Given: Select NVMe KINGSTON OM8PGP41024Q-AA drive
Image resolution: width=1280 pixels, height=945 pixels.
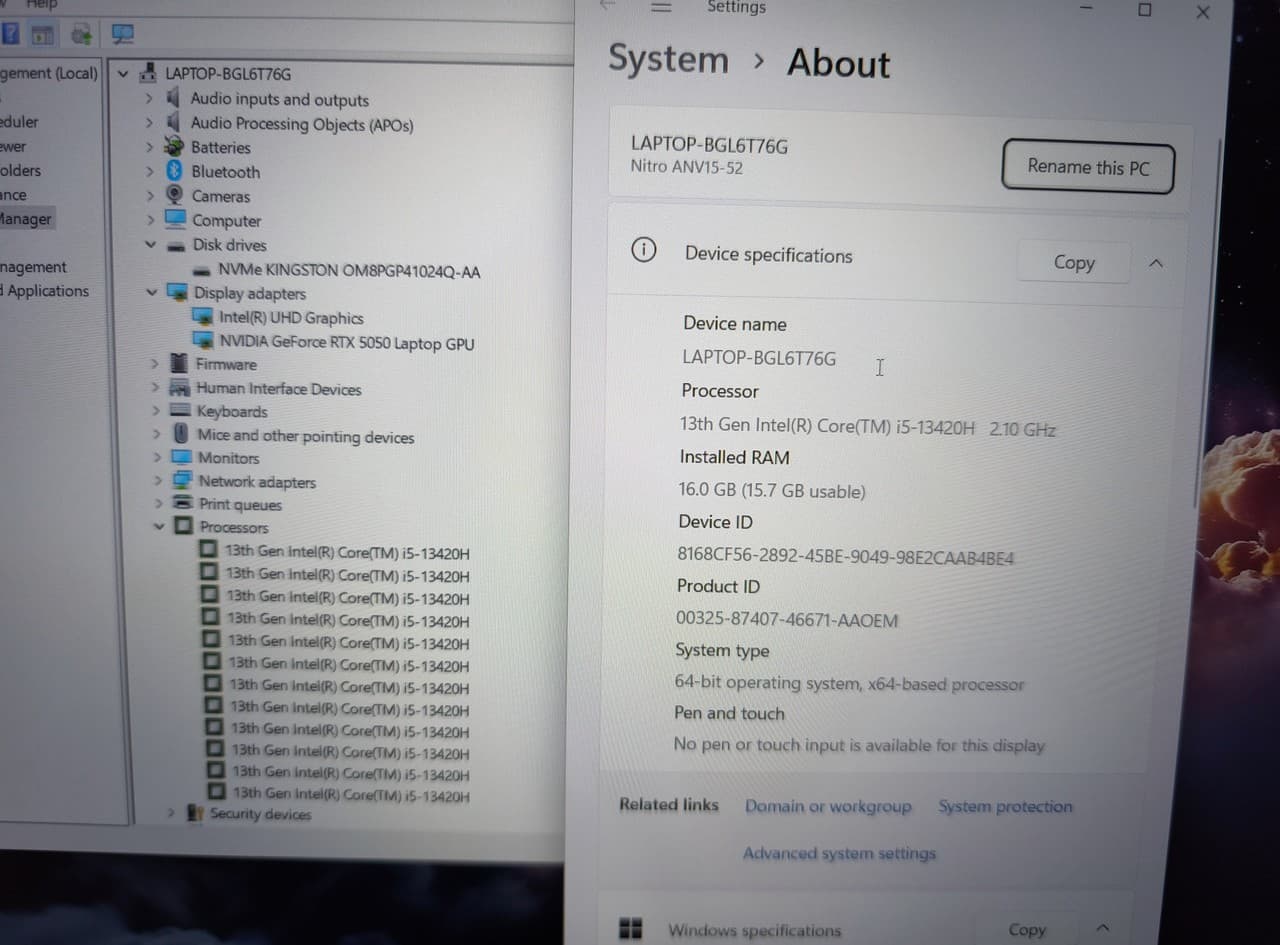Looking at the screenshot, I should click(349, 271).
